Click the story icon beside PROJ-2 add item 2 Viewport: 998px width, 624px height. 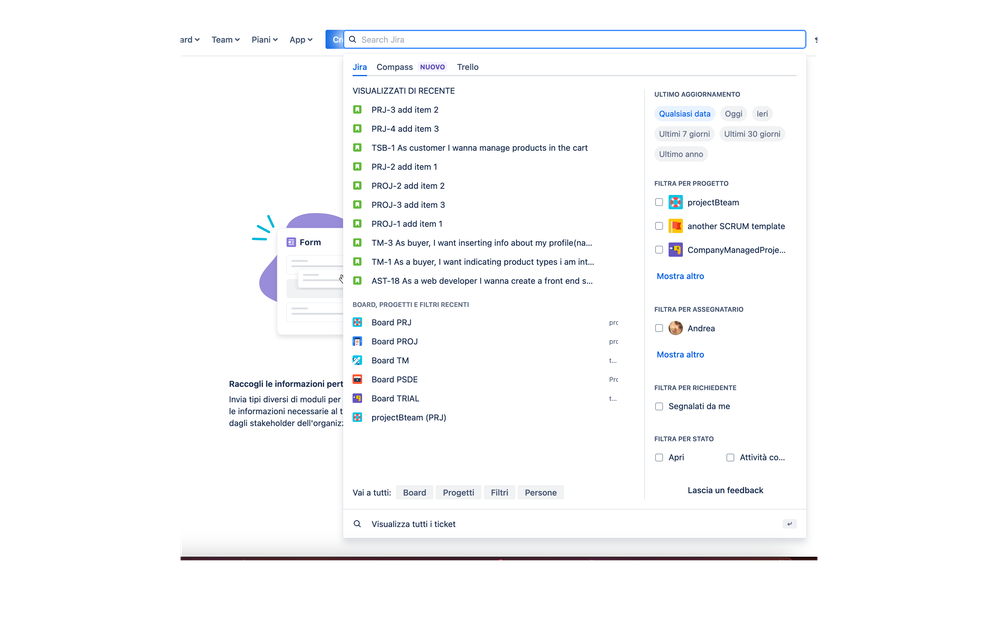click(x=358, y=186)
